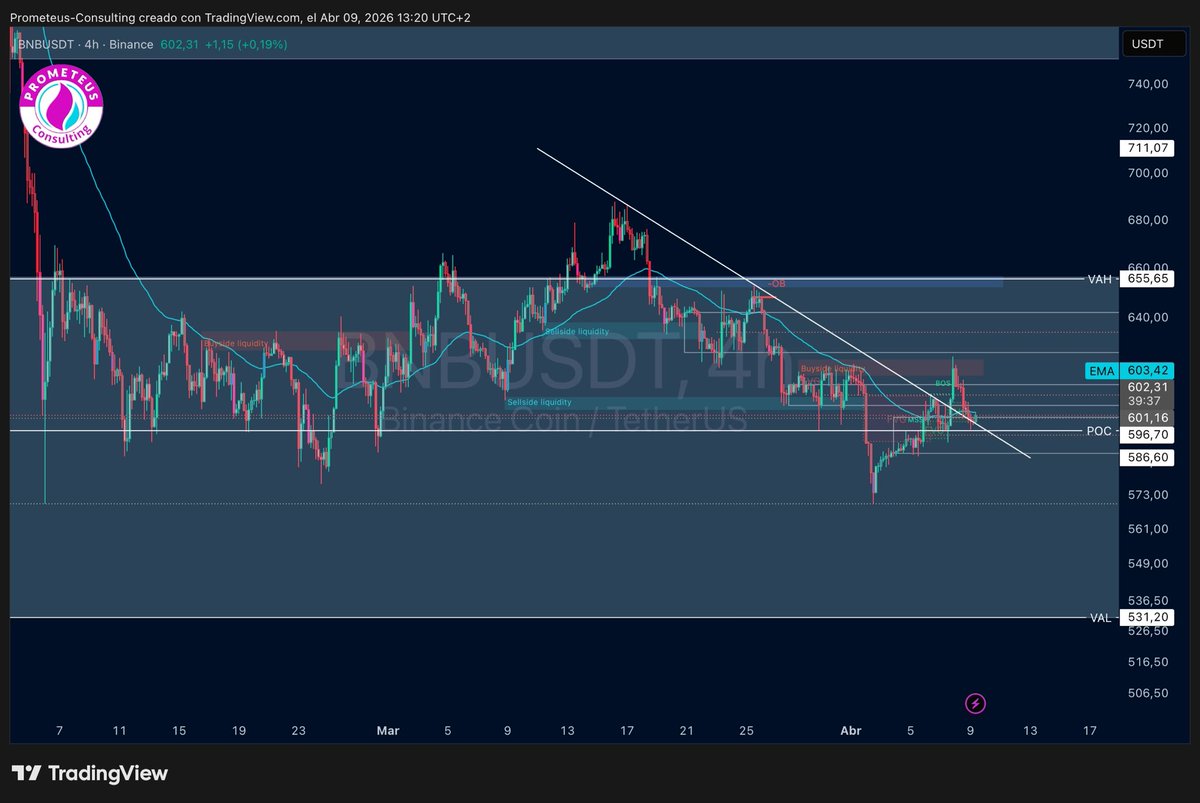The height and width of the screenshot is (803, 1200).
Task: Click the 586,60 price level label
Action: click(1146, 456)
